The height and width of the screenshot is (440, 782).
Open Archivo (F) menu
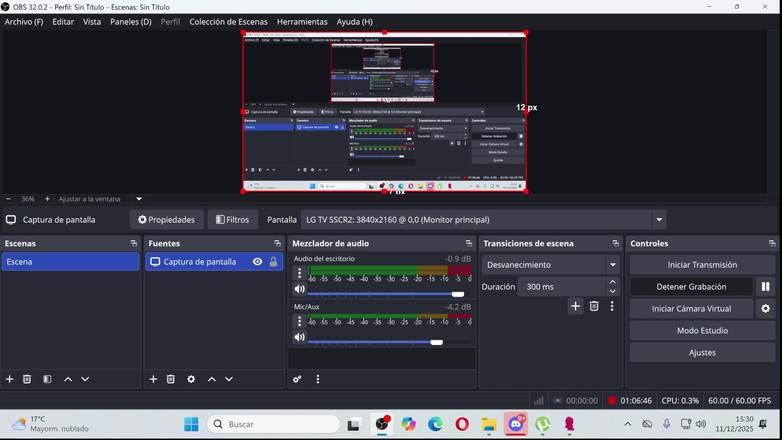point(24,22)
